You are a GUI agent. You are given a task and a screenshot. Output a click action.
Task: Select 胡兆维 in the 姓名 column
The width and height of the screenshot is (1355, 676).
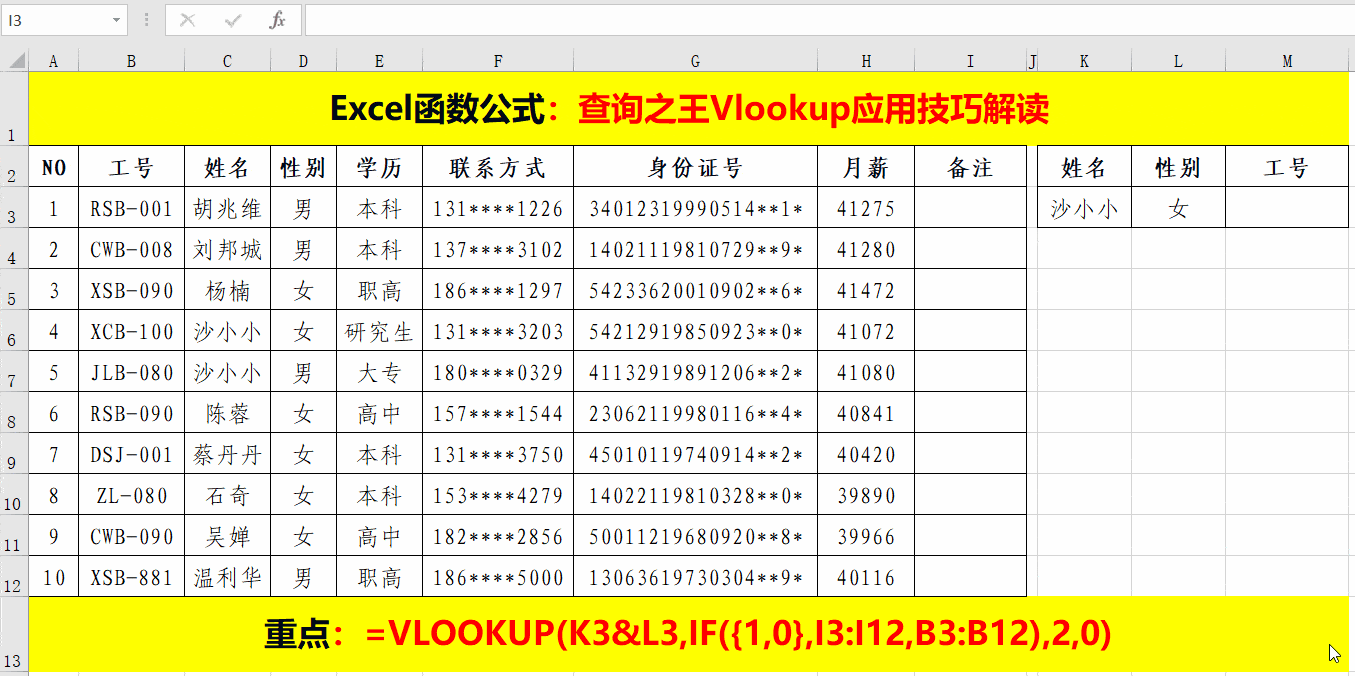pos(227,208)
